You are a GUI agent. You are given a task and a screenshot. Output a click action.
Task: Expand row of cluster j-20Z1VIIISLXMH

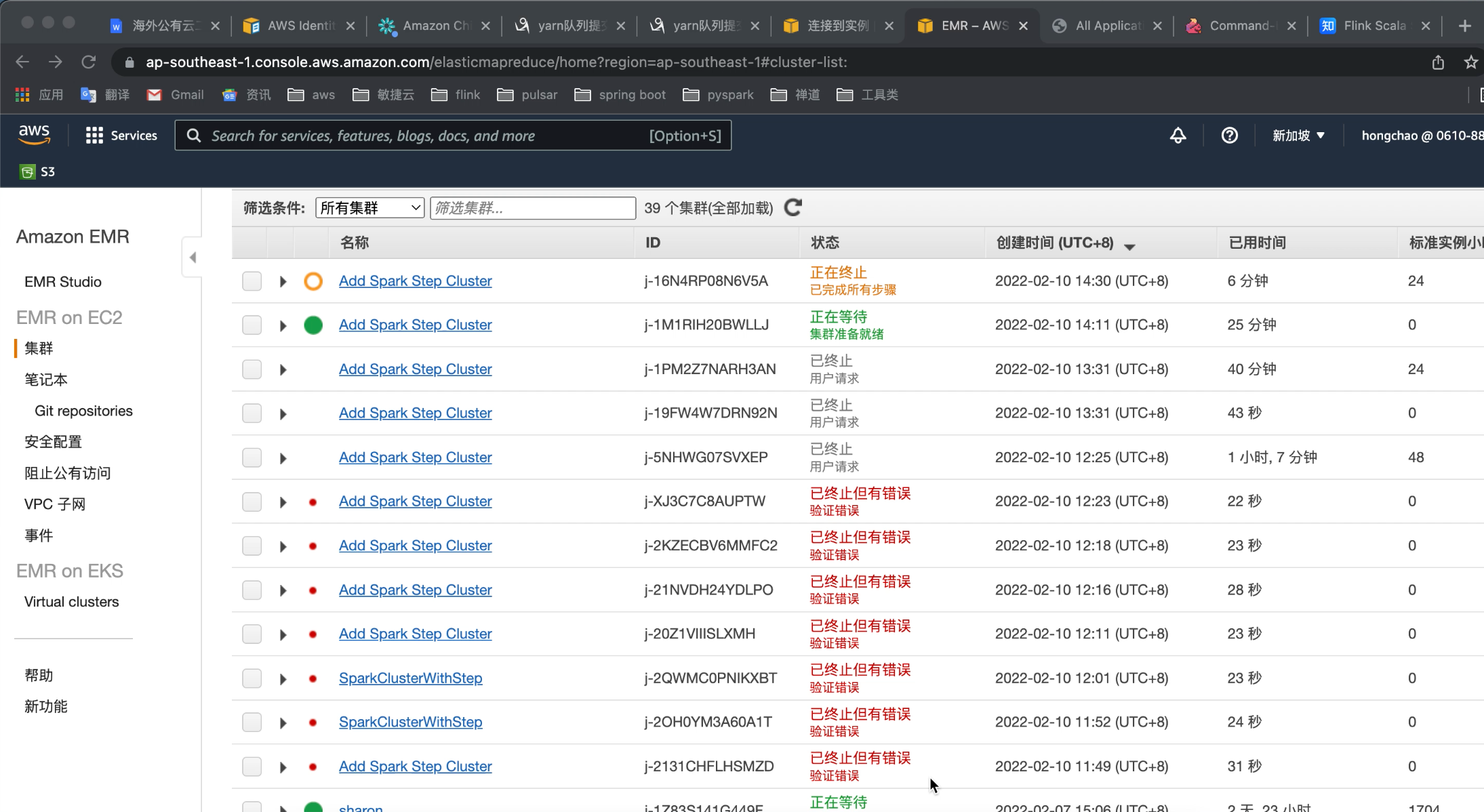283,634
